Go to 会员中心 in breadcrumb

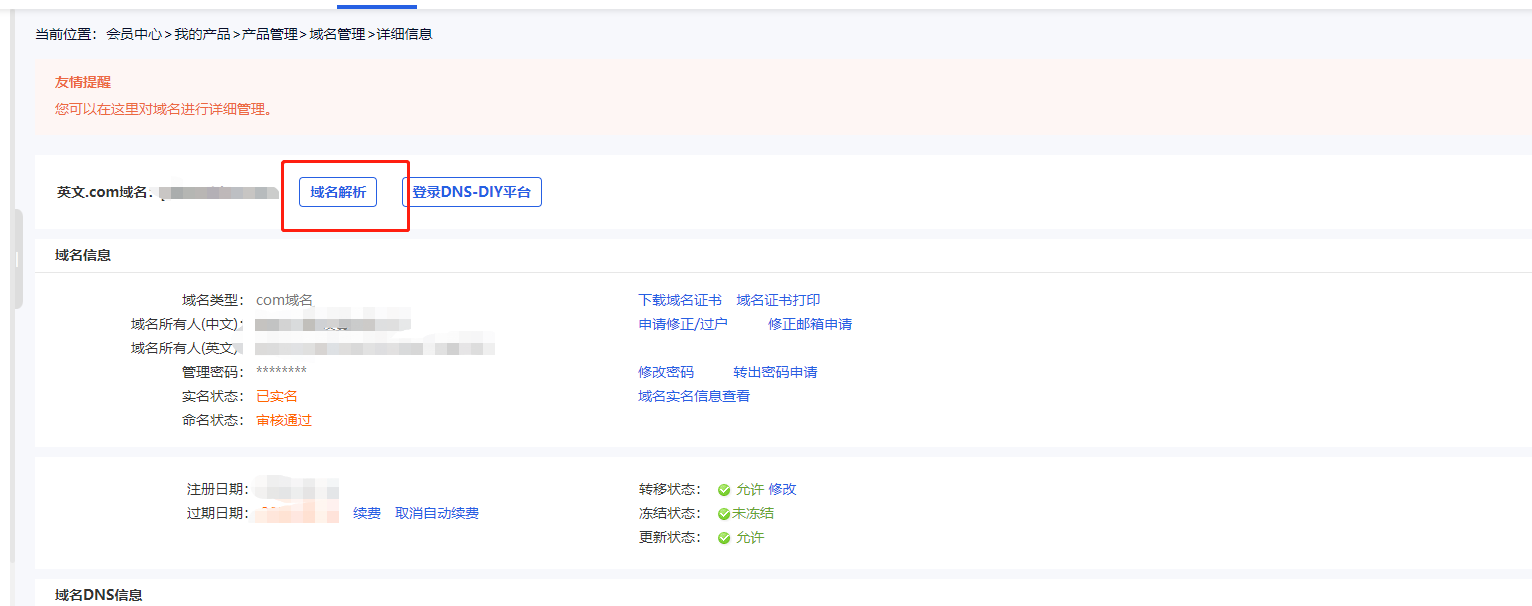134,34
